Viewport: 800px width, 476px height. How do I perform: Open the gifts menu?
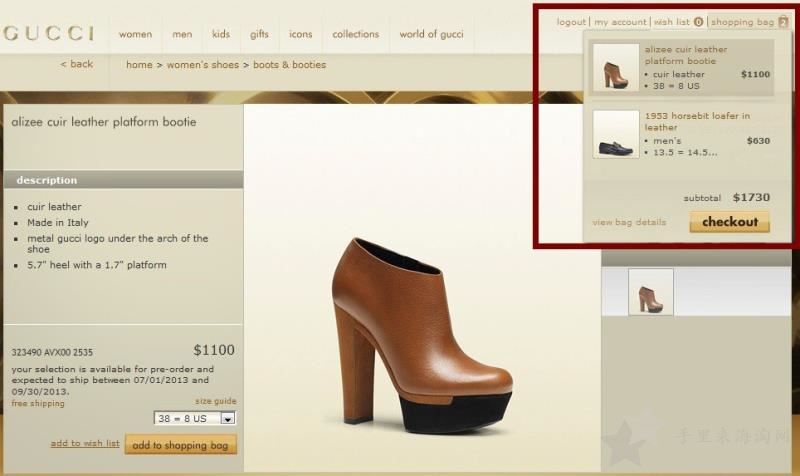tap(259, 34)
